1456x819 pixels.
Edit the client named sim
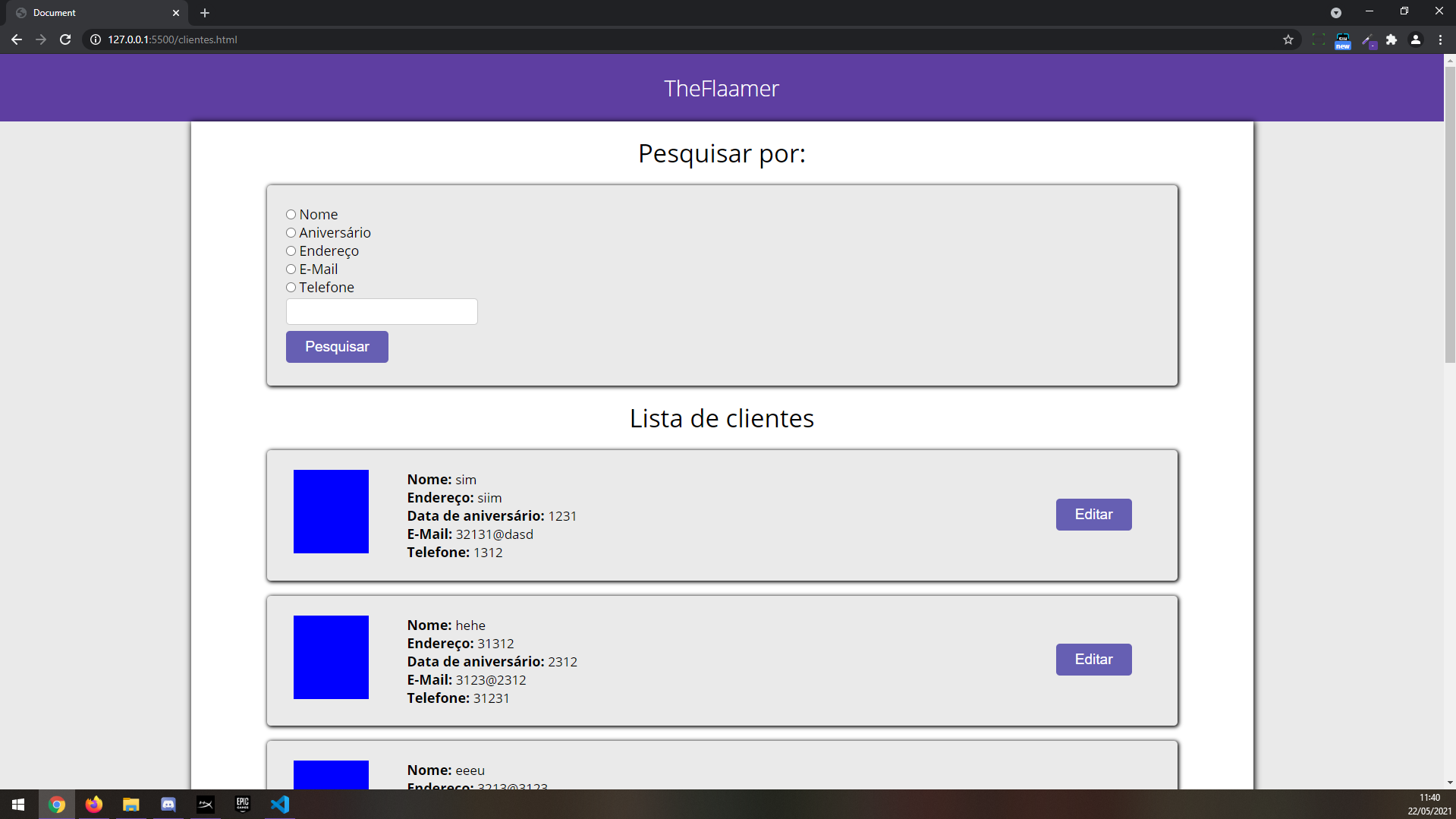[x=1093, y=515]
